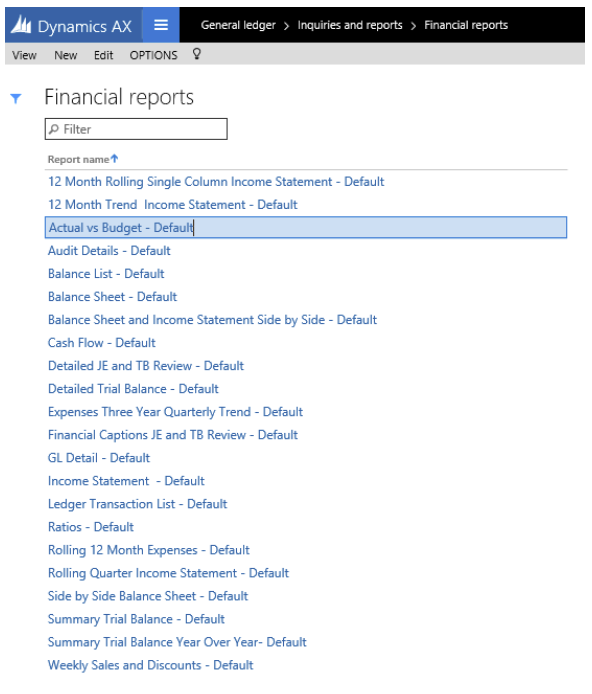Viewport: 592px width, 694px height.
Task: Open Detailed JE and TB Review report
Action: coord(146,366)
